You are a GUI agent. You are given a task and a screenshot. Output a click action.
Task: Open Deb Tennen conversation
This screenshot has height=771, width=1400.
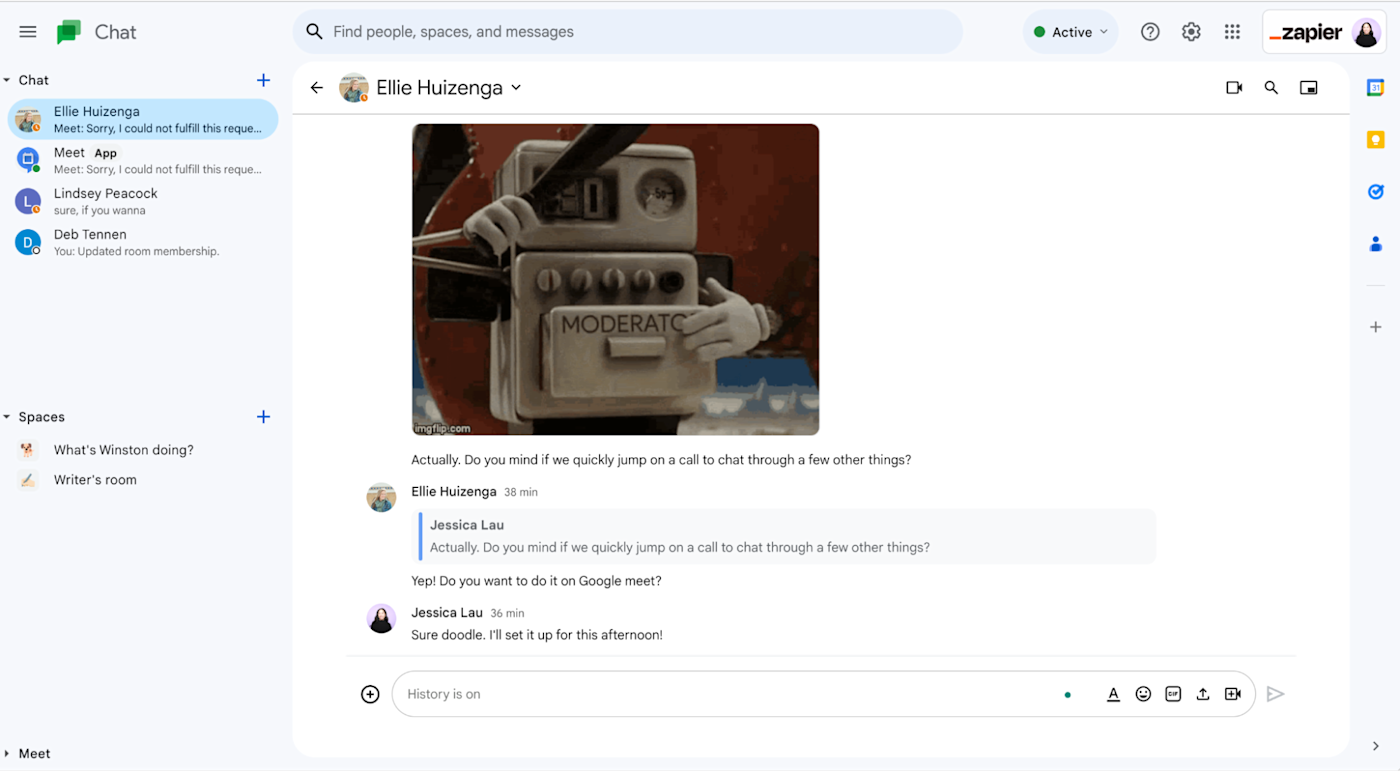[143, 242]
